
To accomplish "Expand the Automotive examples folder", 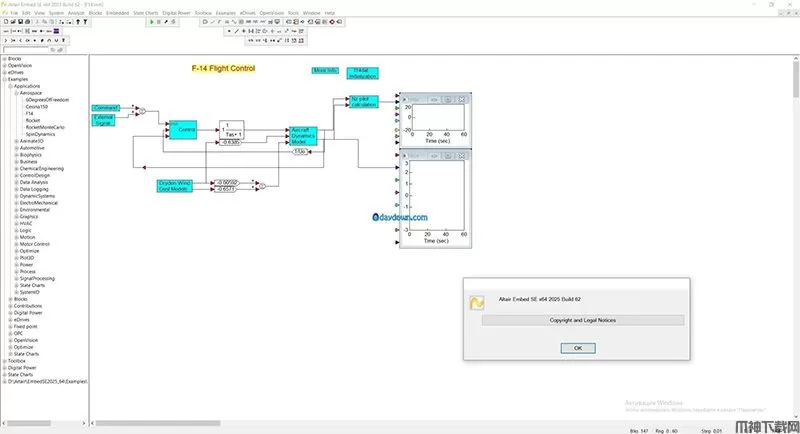I will tap(15, 148).
